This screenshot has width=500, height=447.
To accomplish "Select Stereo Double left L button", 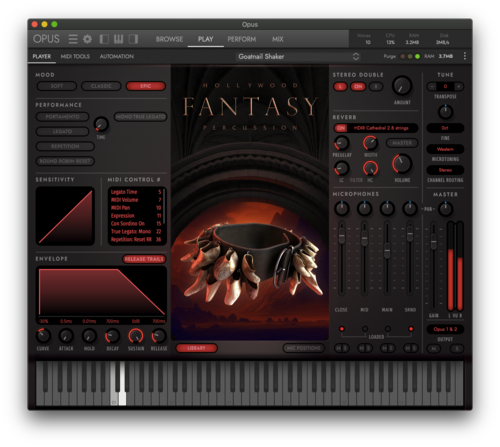I will (x=340, y=87).
